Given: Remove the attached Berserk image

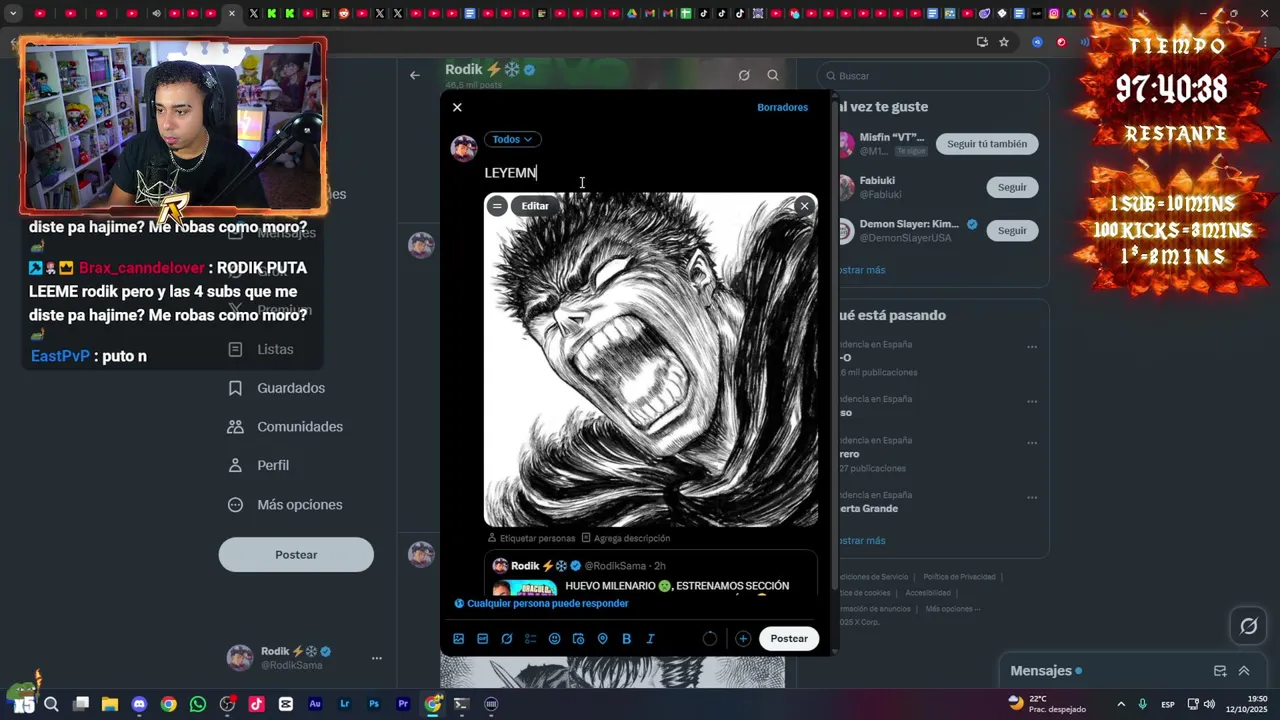Looking at the screenshot, I should tap(804, 206).
